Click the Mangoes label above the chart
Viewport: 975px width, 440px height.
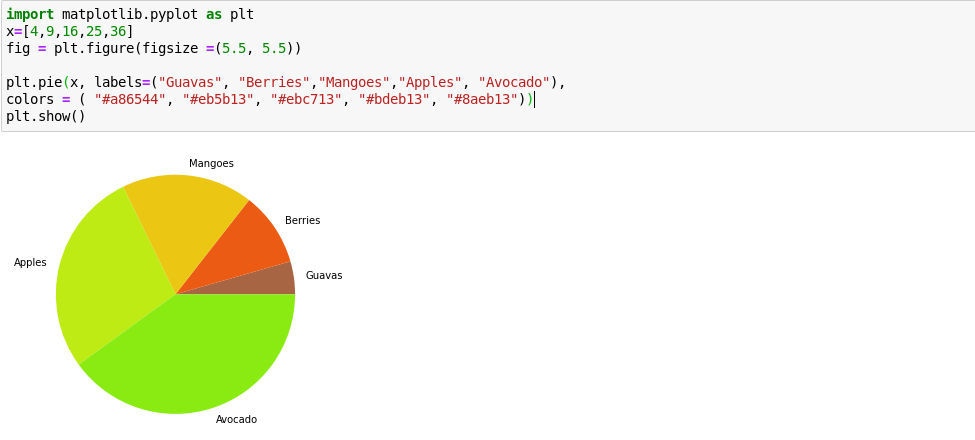(x=211, y=164)
